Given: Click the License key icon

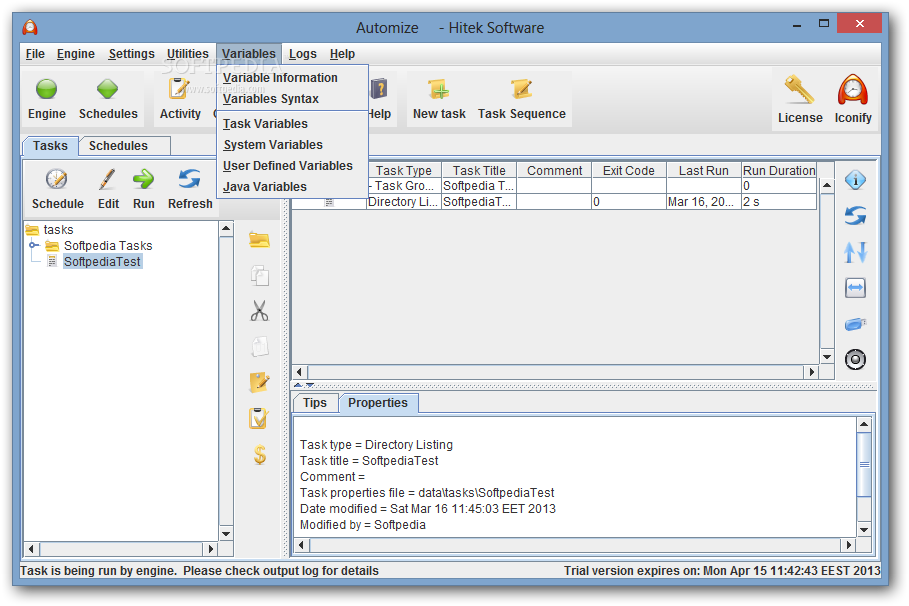Looking at the screenshot, I should [x=799, y=90].
